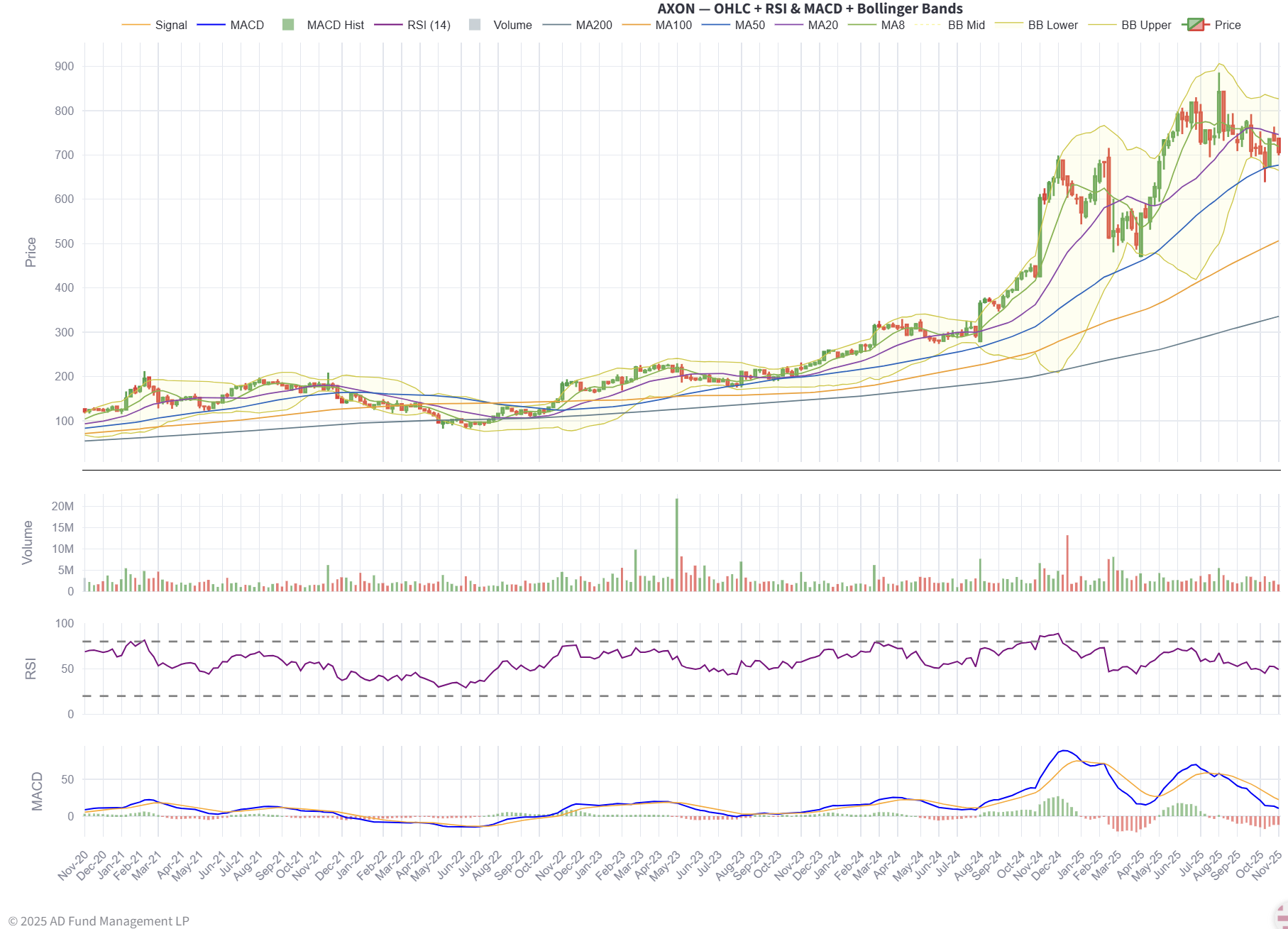Viewport: 1288px width, 929px height.
Task: Click the 20M volume tick label
Action: [62, 506]
